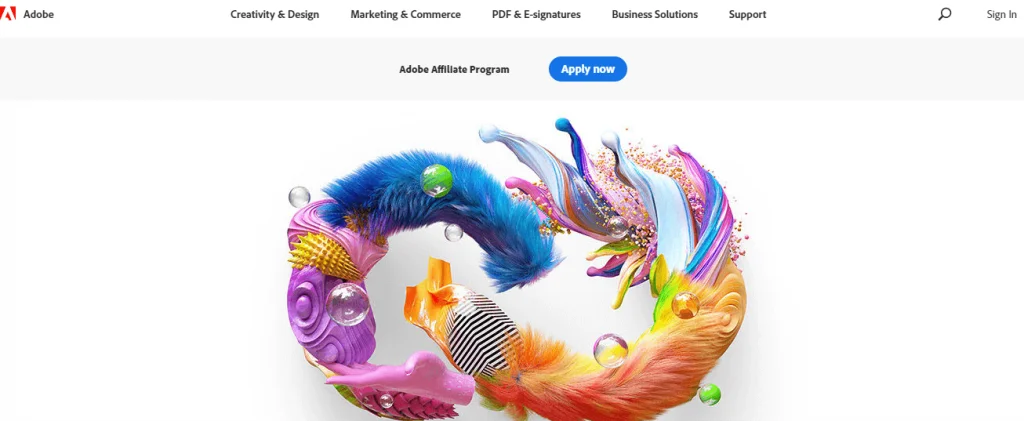Screen dimensions: 1024x421
Task: Expand the Marketing & Commerce menu
Action: point(405,14)
